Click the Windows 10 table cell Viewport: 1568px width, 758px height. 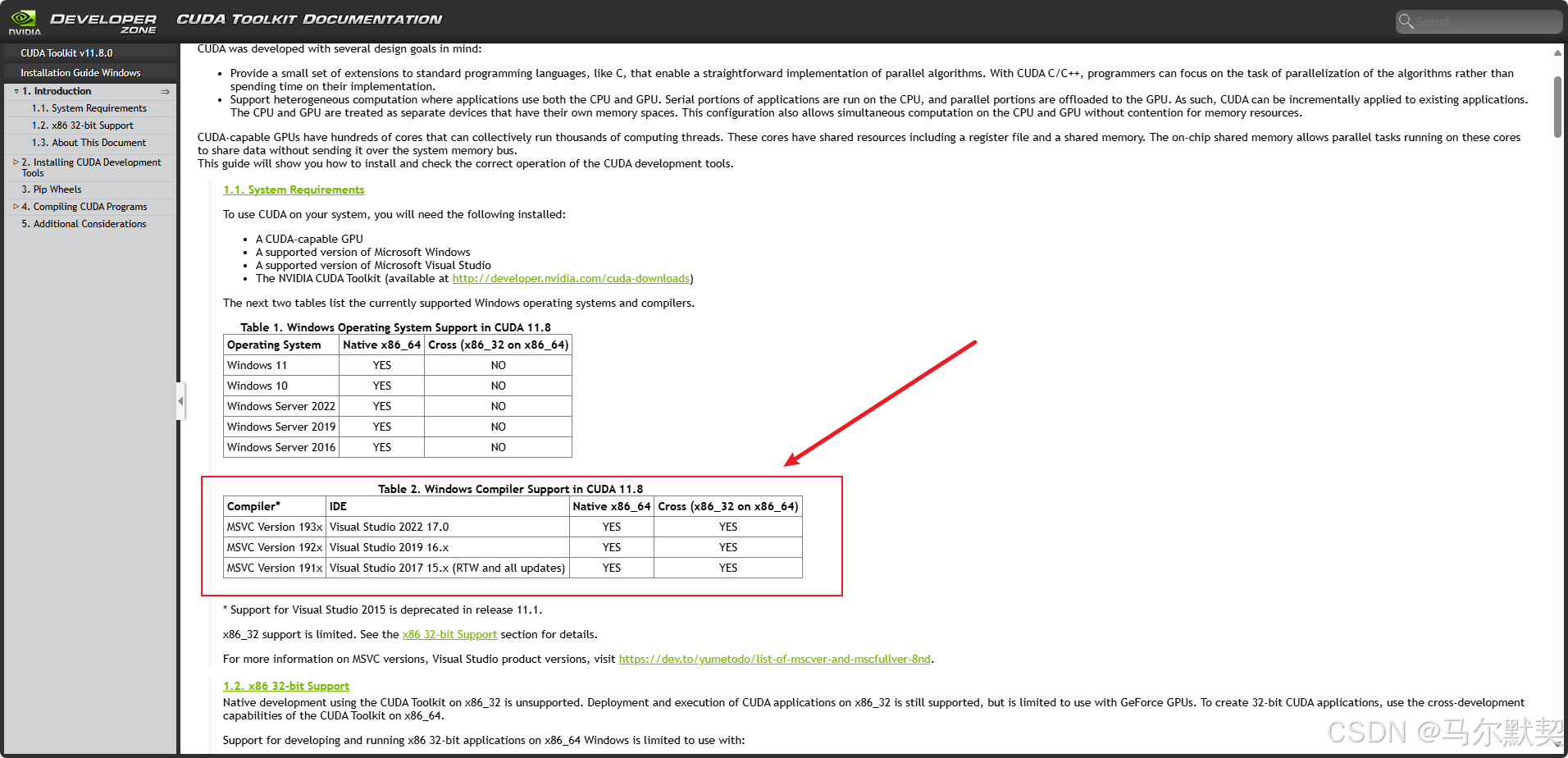[x=281, y=386]
